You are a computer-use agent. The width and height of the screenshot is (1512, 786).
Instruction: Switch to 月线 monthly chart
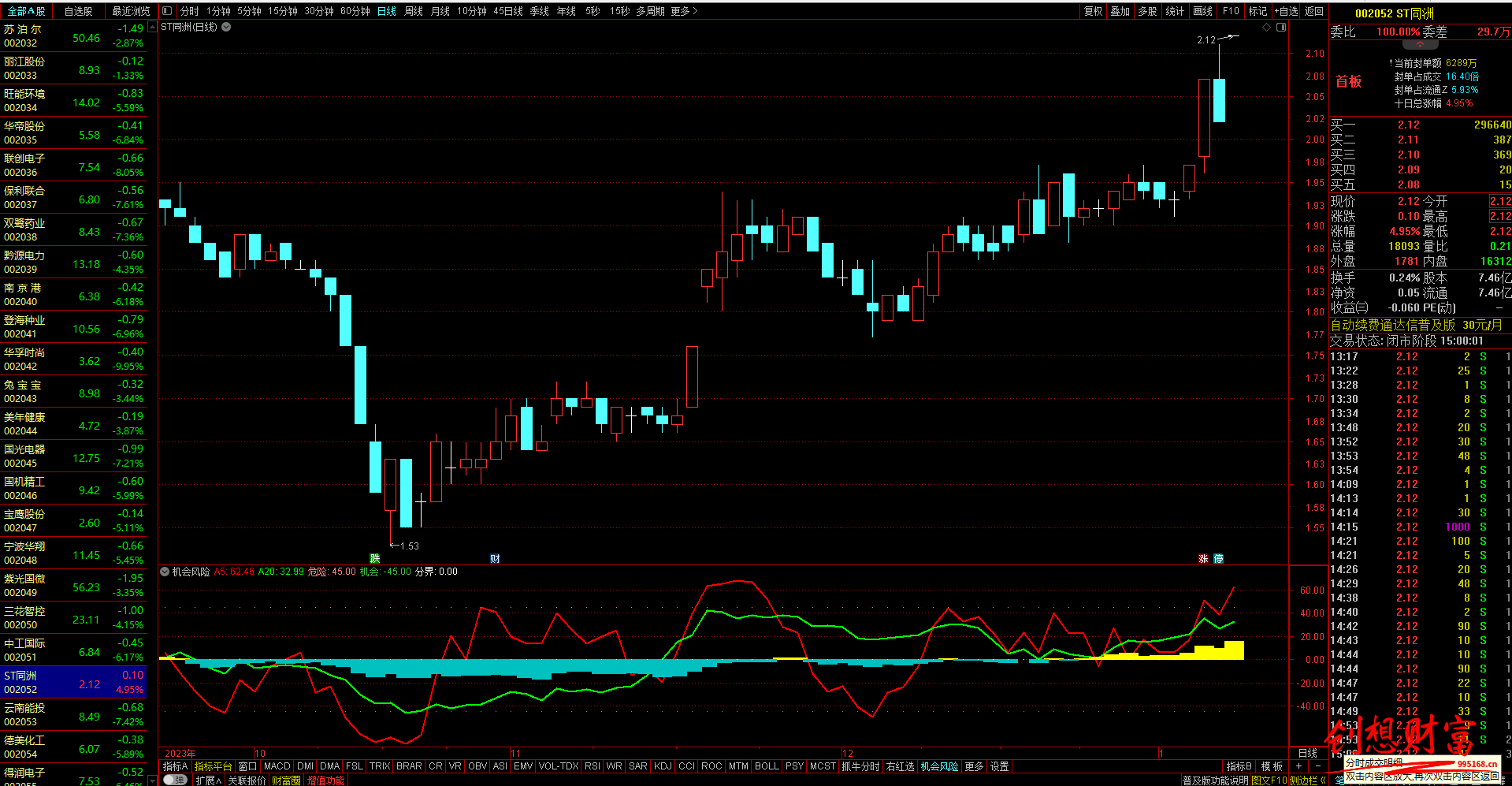(440, 11)
